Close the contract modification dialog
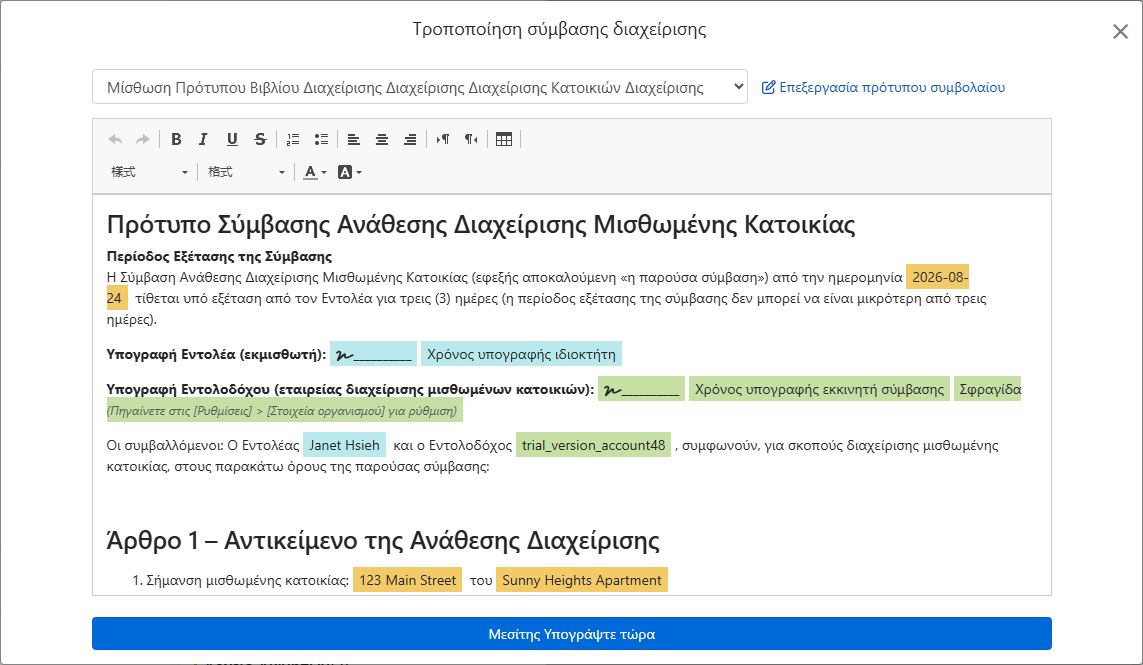Screen dimensions: 1143x665 1120,31
